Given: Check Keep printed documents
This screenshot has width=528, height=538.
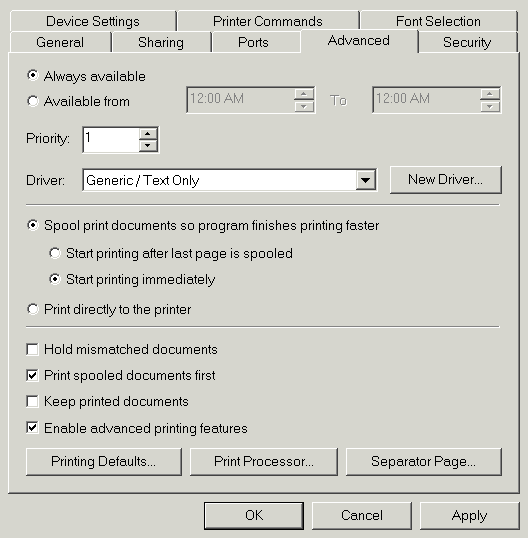Looking at the screenshot, I should tap(32, 401).
